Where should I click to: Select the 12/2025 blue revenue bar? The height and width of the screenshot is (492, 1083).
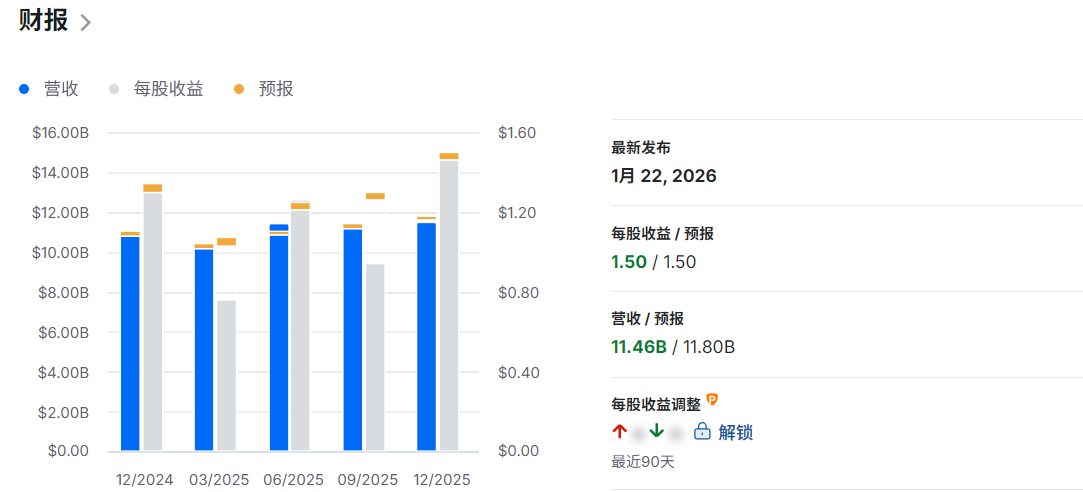click(x=427, y=337)
